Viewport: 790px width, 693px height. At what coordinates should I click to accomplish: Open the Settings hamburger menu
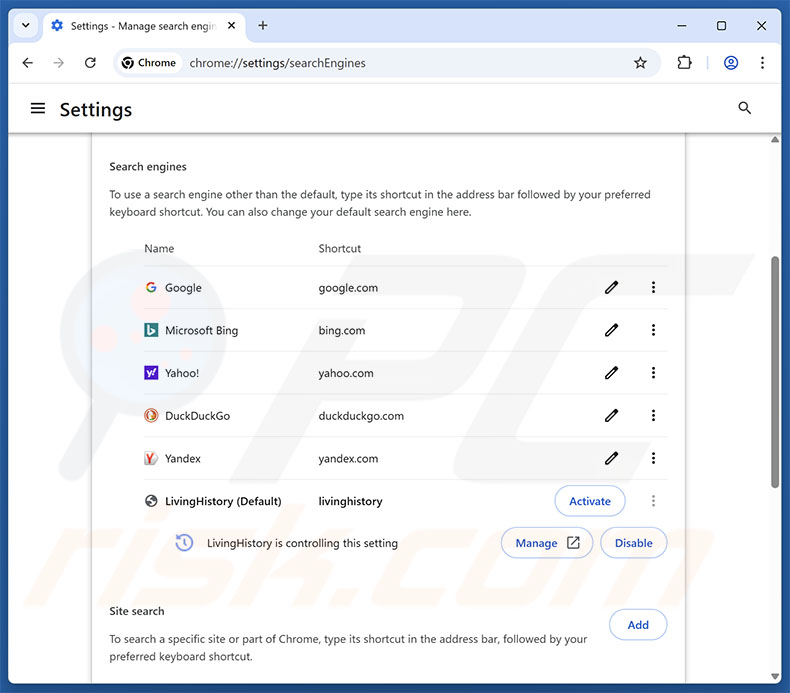[x=38, y=108]
